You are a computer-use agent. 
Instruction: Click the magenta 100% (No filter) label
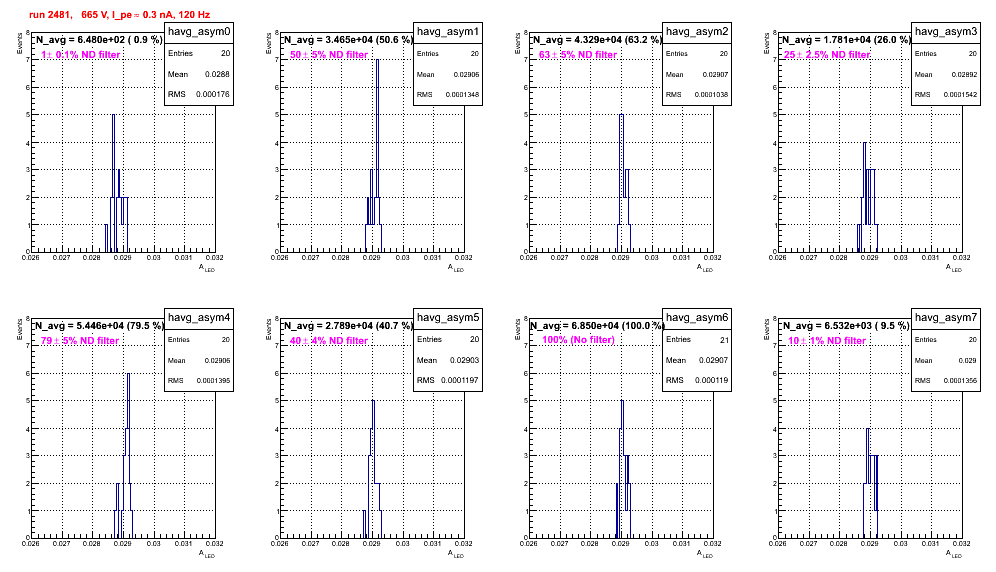(579, 340)
